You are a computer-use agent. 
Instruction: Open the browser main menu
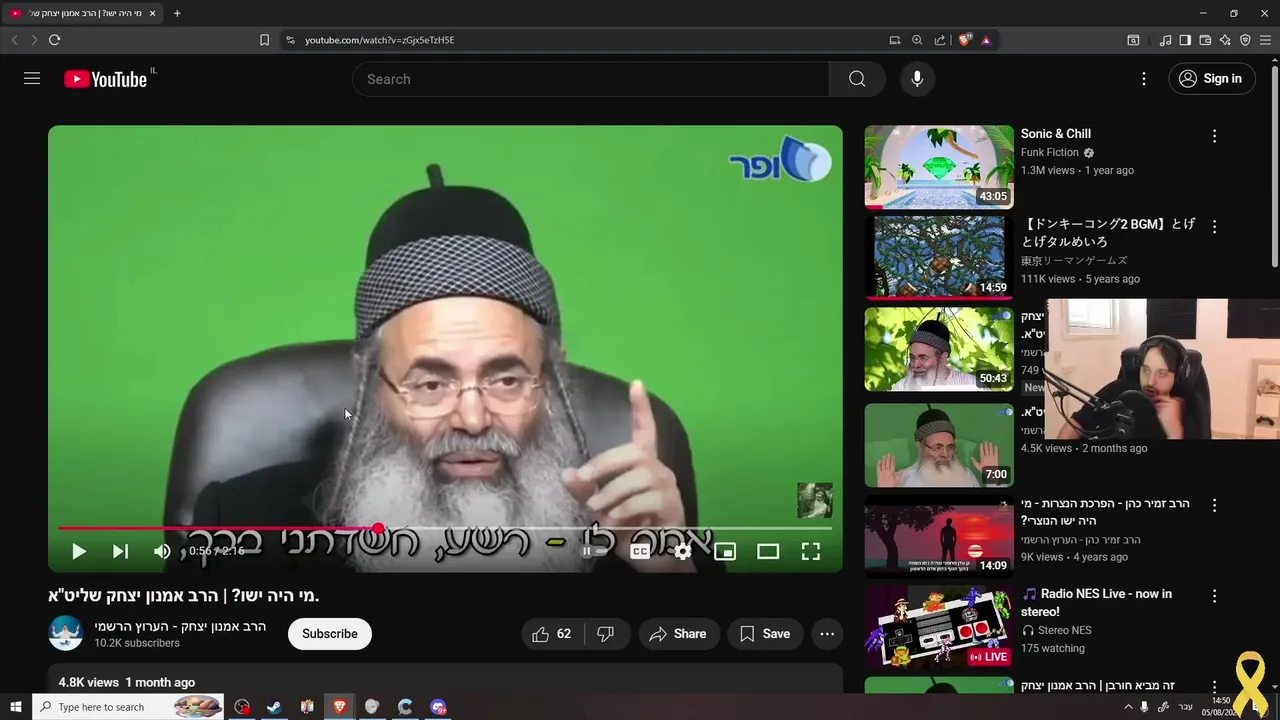1265,40
